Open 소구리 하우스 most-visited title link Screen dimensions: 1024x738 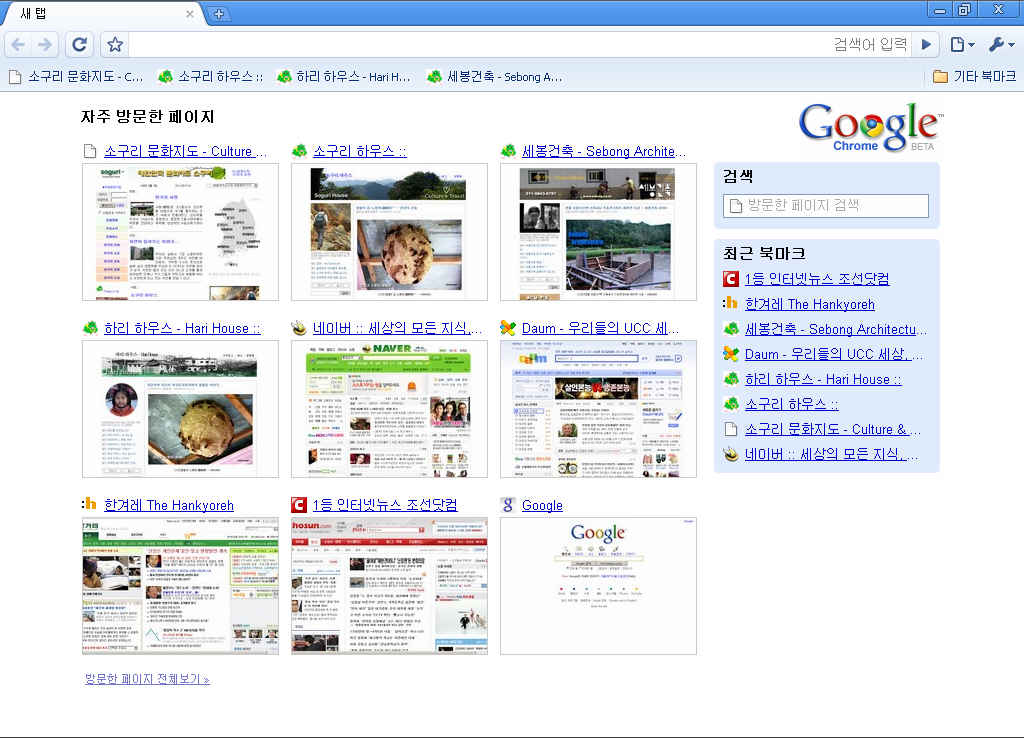coord(360,152)
